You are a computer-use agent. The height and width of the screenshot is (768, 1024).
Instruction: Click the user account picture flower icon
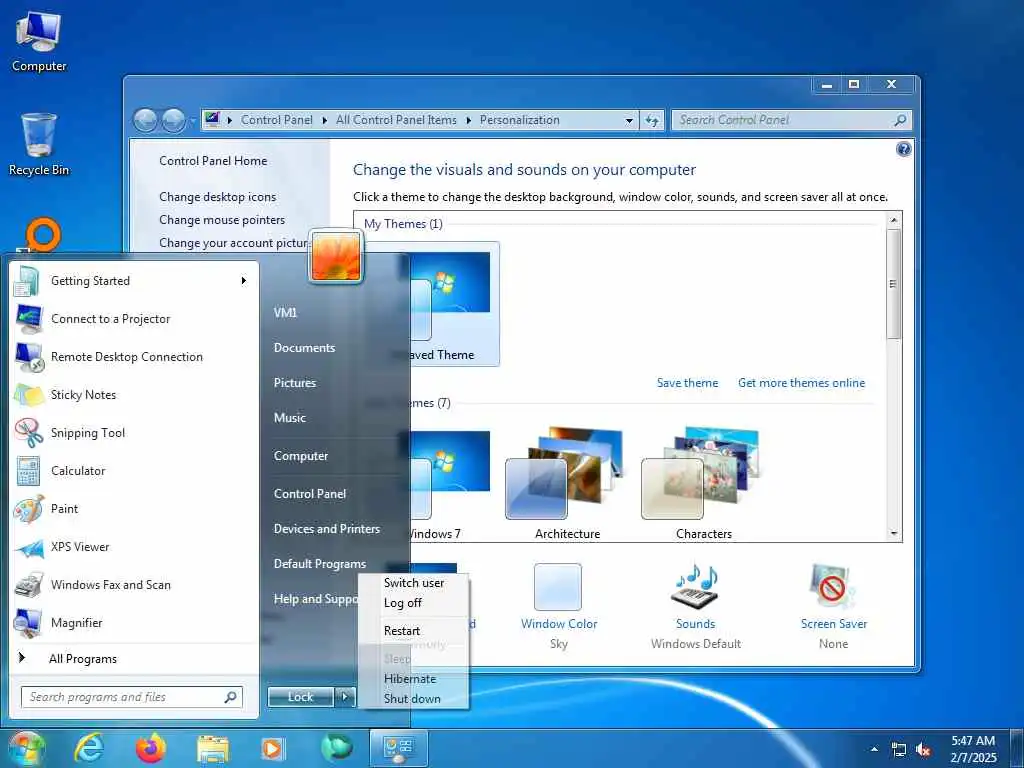tap(336, 257)
